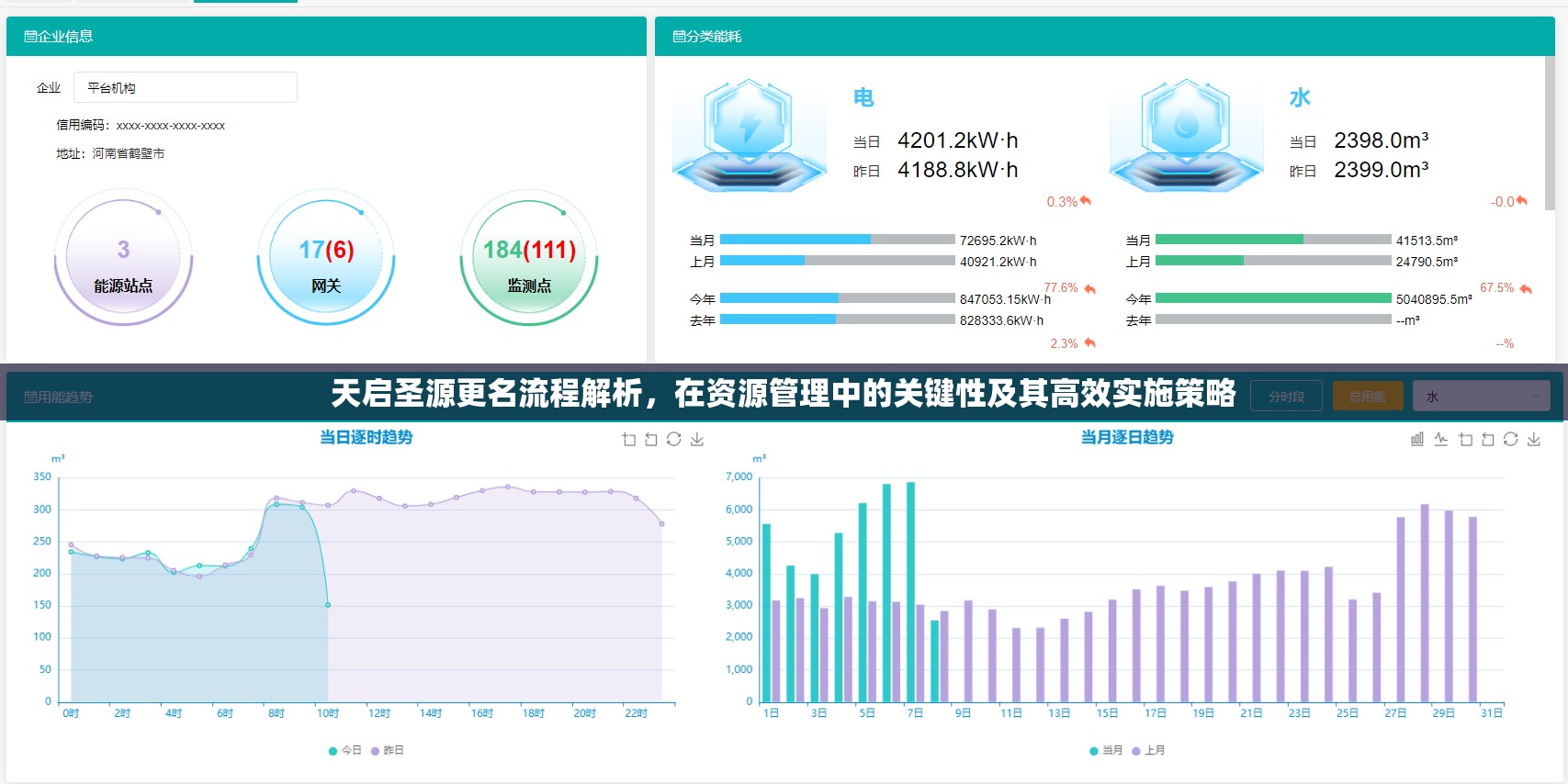
Task: Click the 总用能 button
Action: pos(1368,397)
